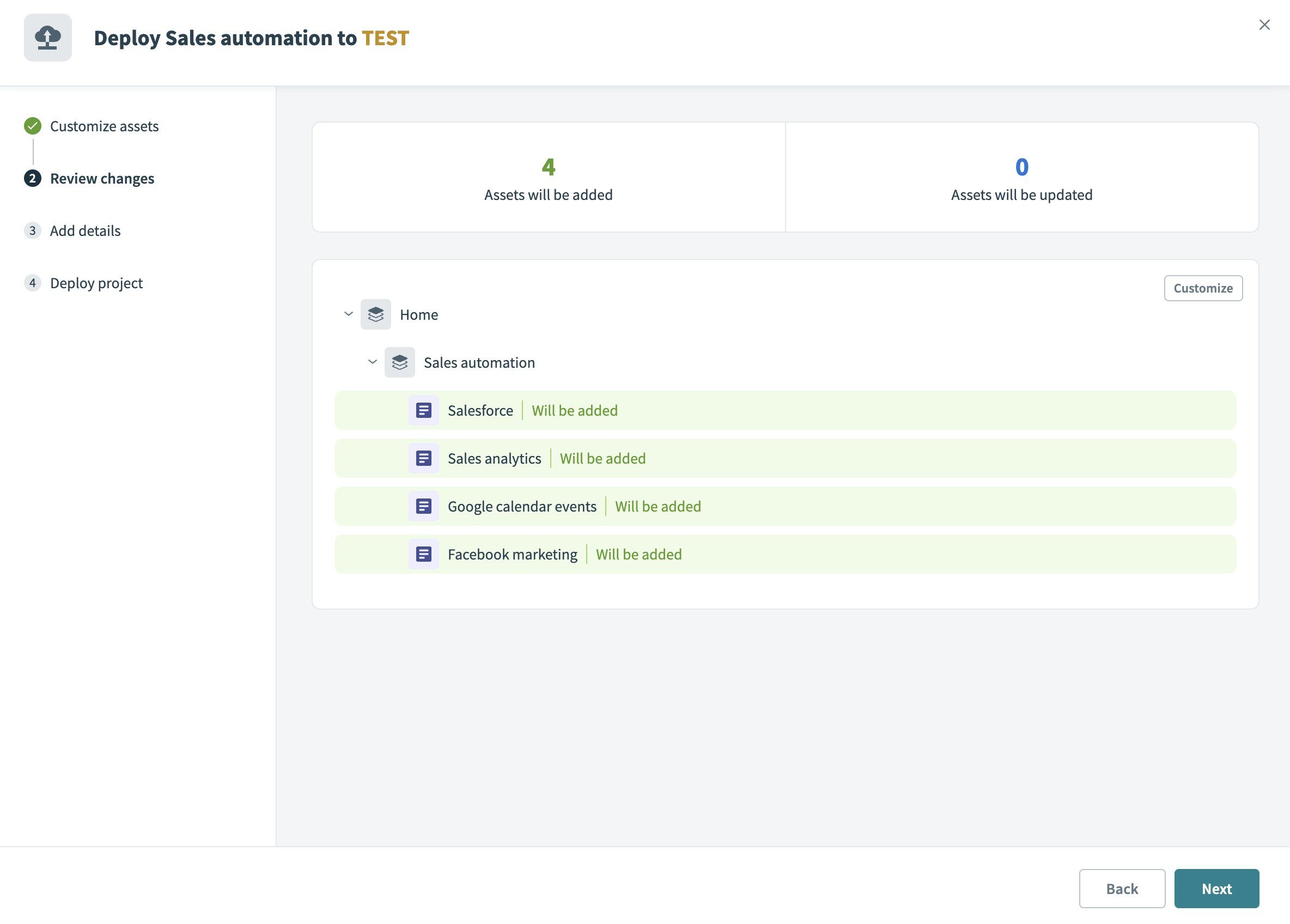
Task: Click the green checkmark on Customize assets
Action: click(33, 126)
